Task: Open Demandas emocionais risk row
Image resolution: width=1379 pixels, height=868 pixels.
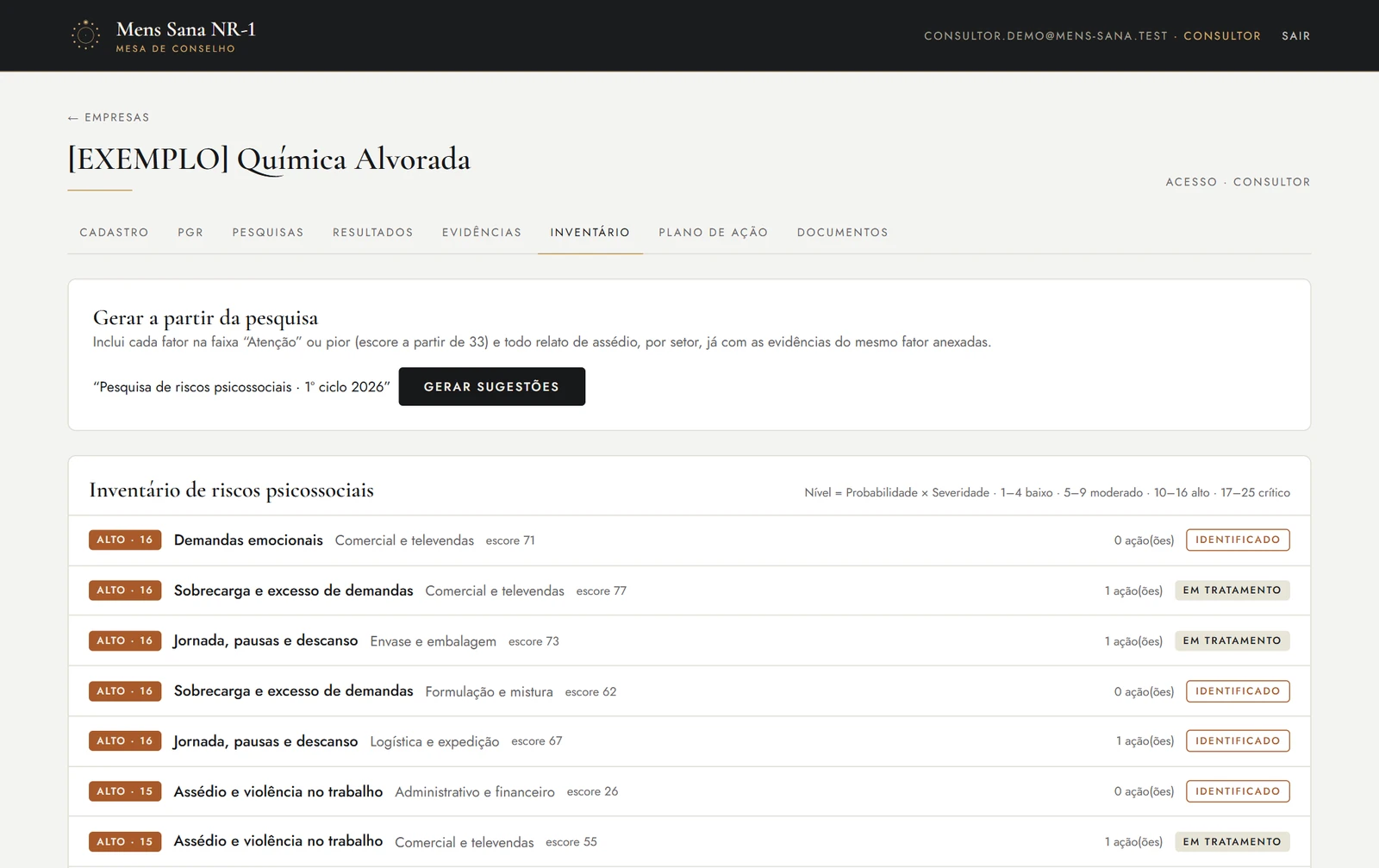Action: 689,540
